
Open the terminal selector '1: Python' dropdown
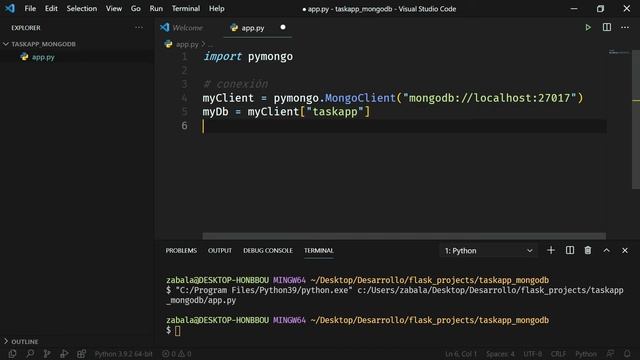[488, 251]
